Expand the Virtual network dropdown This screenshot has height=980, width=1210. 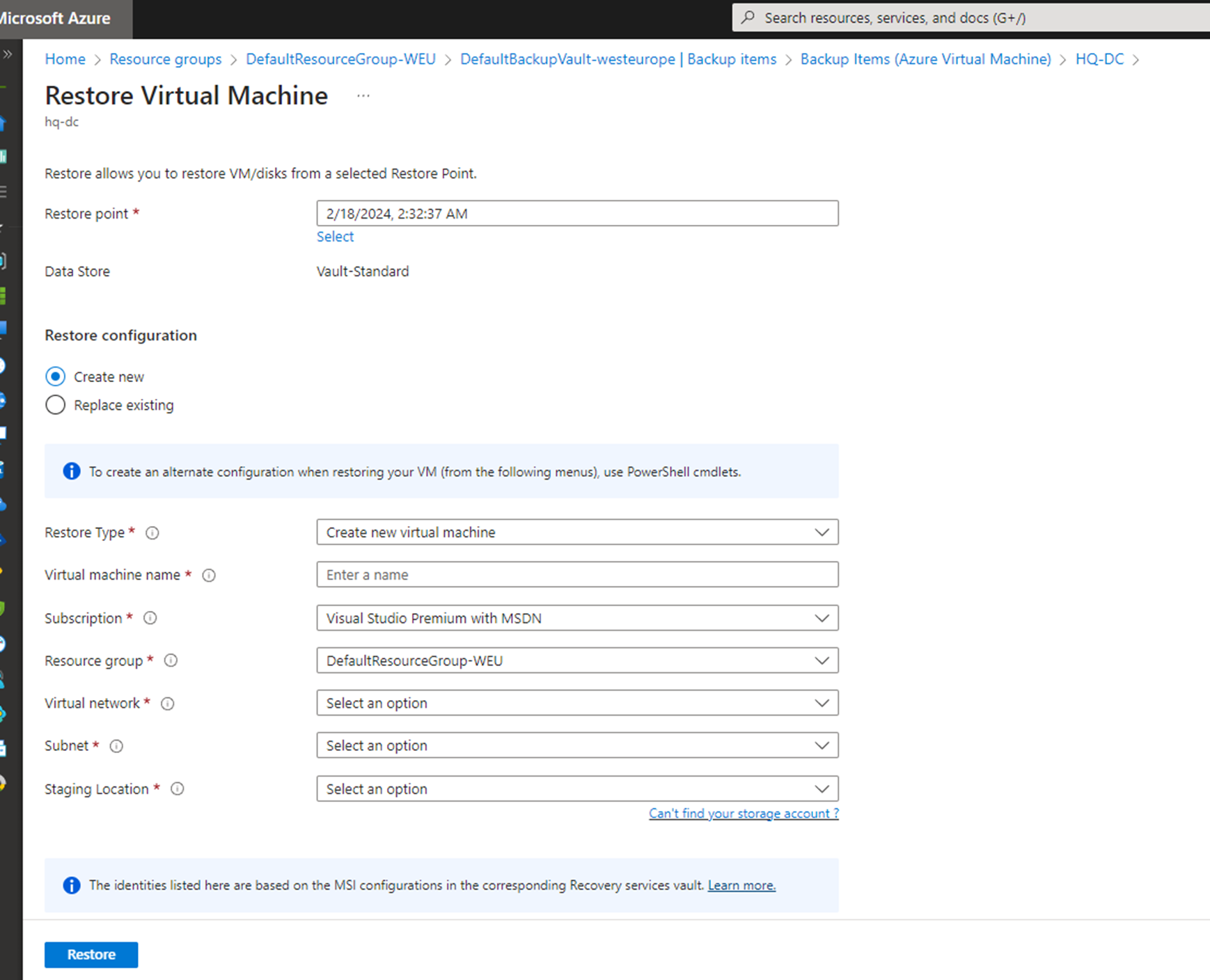576,703
